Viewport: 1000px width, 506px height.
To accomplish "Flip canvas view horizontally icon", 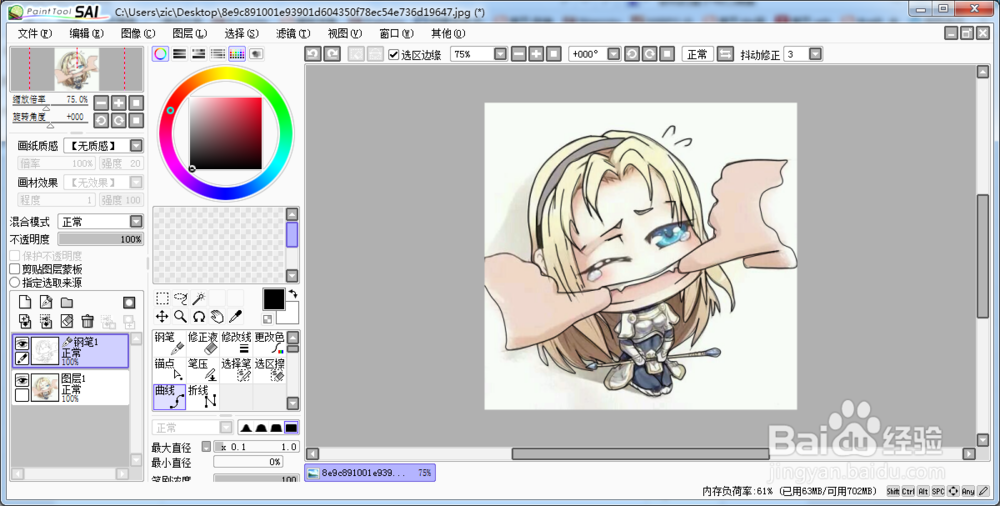I will (725, 54).
